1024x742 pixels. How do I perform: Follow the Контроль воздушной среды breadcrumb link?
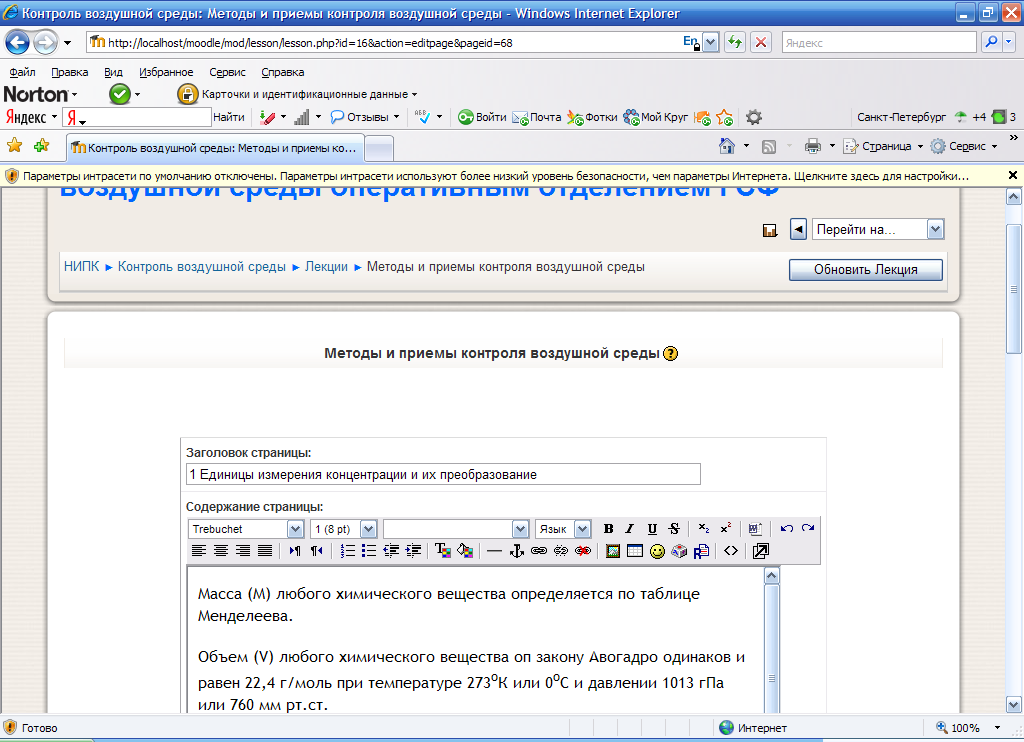202,266
